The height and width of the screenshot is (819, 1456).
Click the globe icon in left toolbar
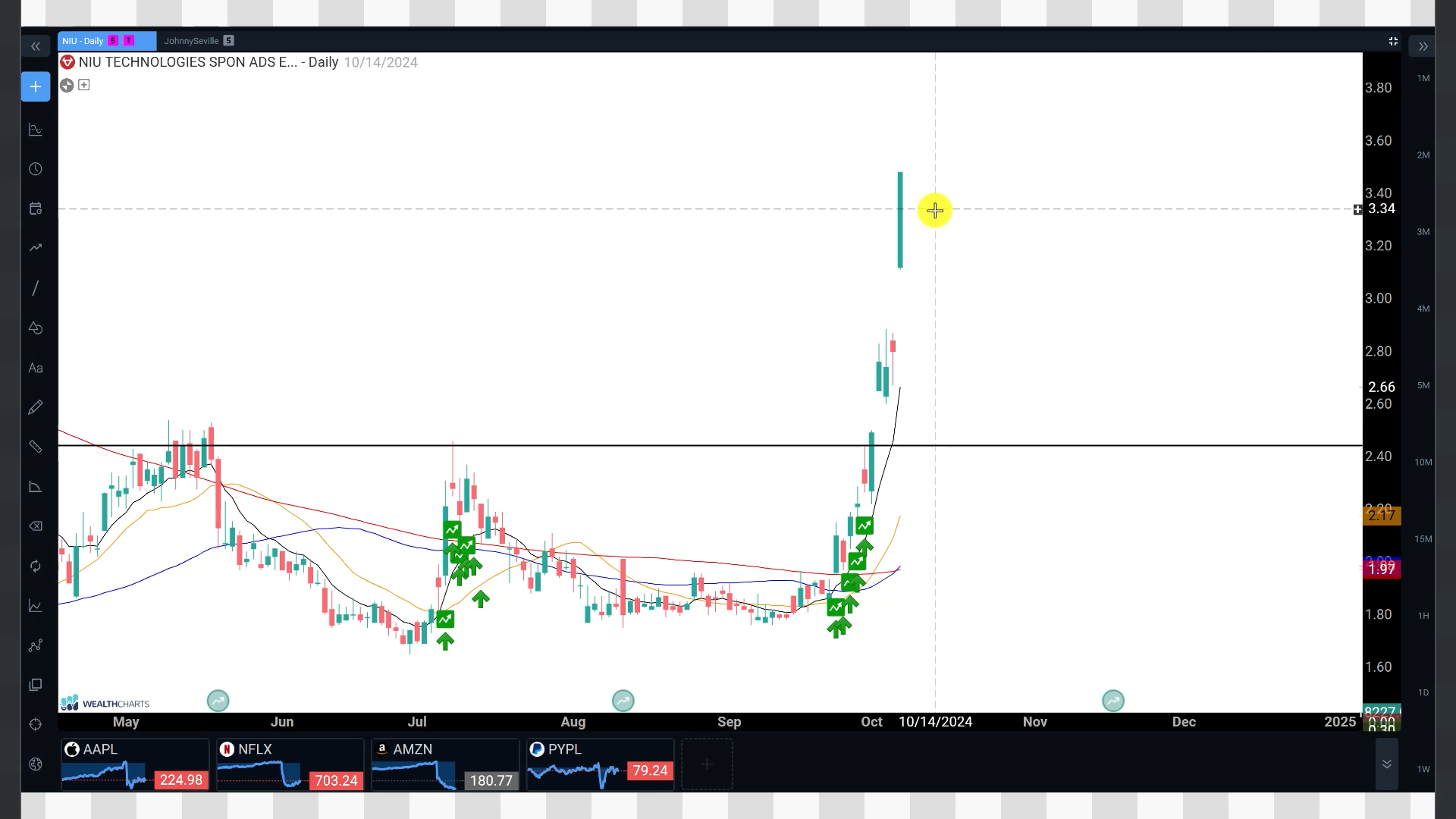coord(36,764)
